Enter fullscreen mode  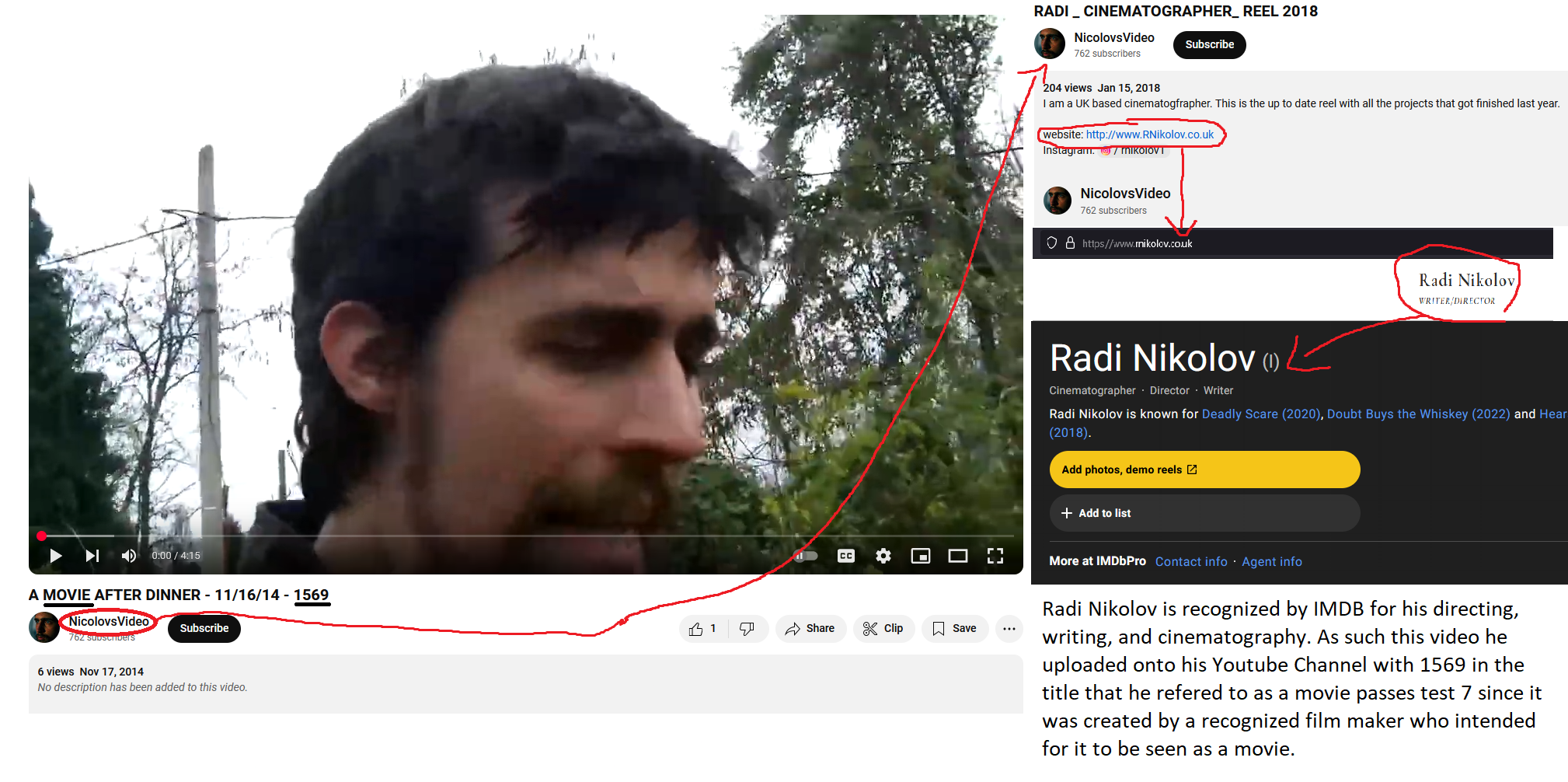(995, 556)
